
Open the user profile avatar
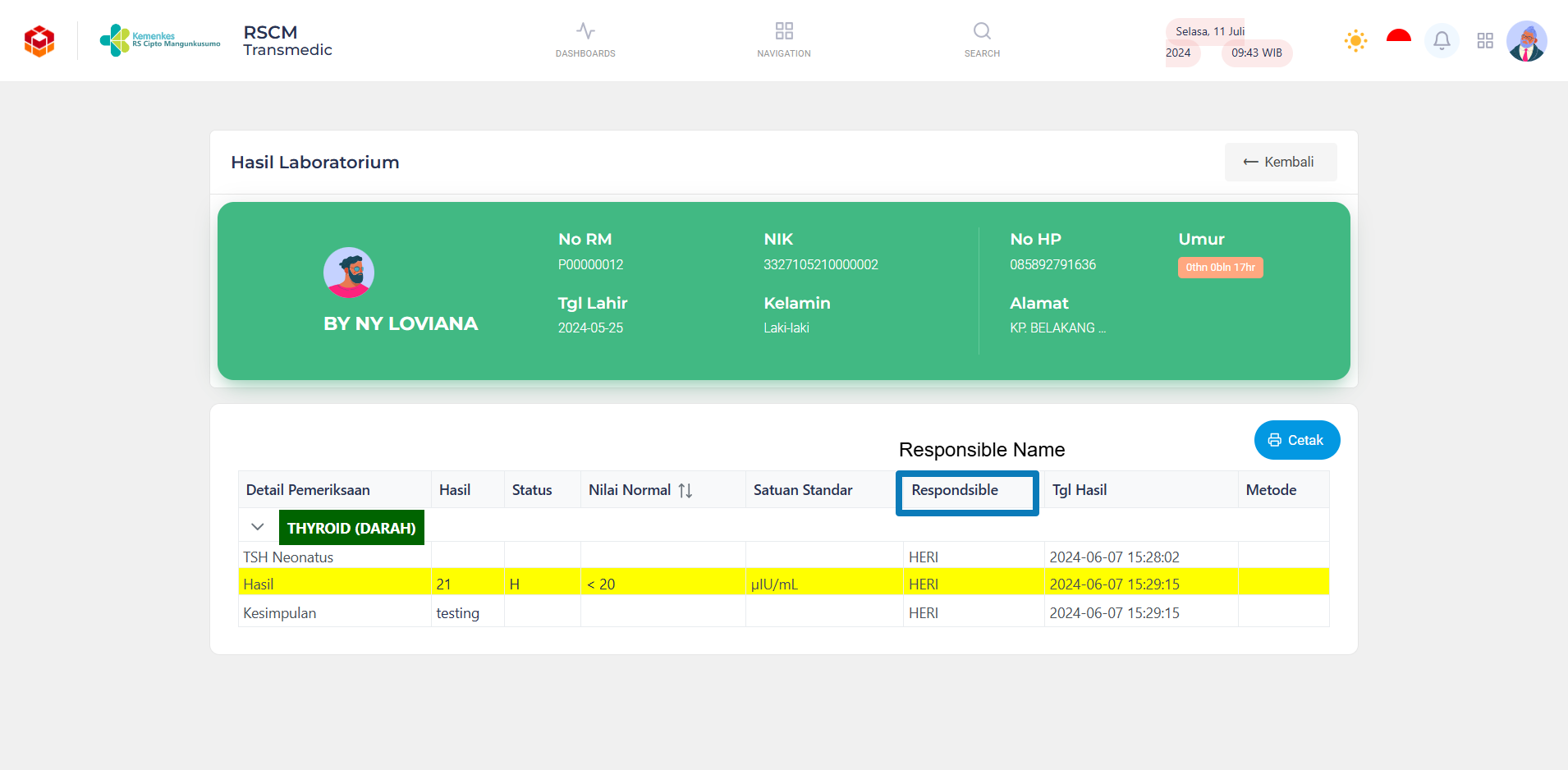[x=1527, y=41]
